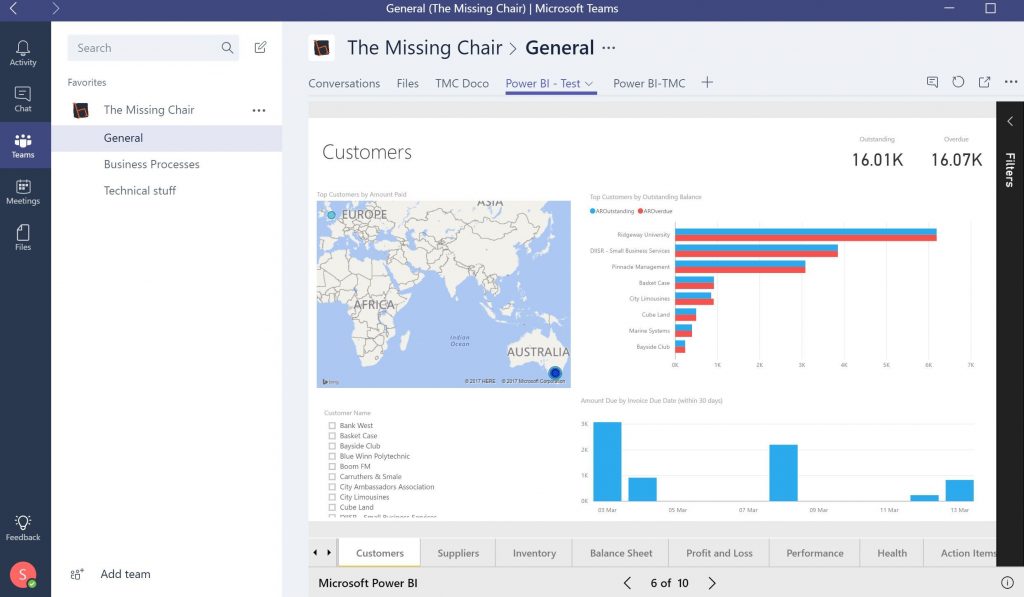Check the City Ambassadors Association box
Screen dimensions: 1024x597
(x=332, y=487)
